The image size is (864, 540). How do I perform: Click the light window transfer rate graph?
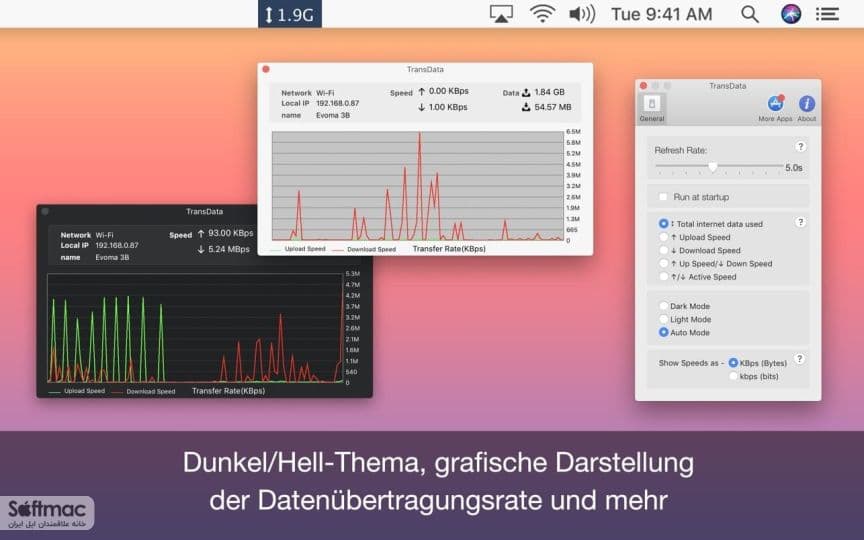point(418,186)
